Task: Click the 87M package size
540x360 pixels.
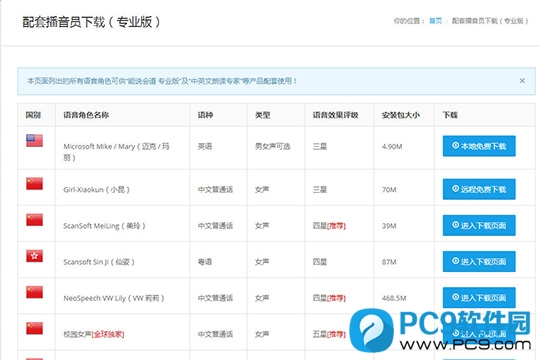Action: point(389,262)
